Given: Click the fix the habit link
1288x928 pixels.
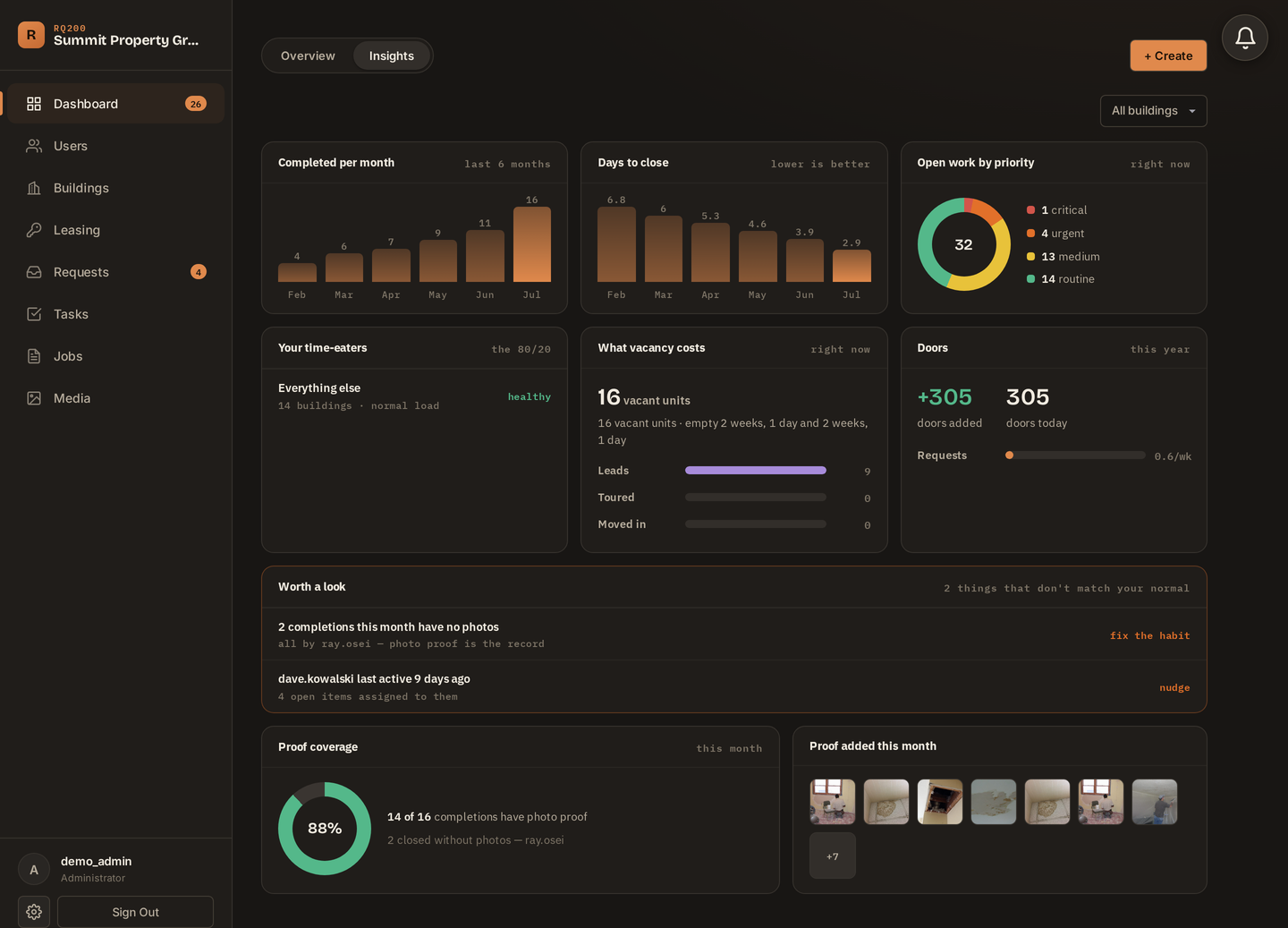Looking at the screenshot, I should 1149,635.
